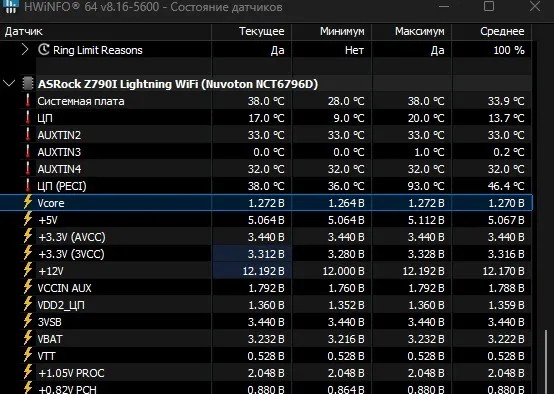Select the VBAT sensor name
The width and height of the screenshot is (554, 394).
pos(50,339)
